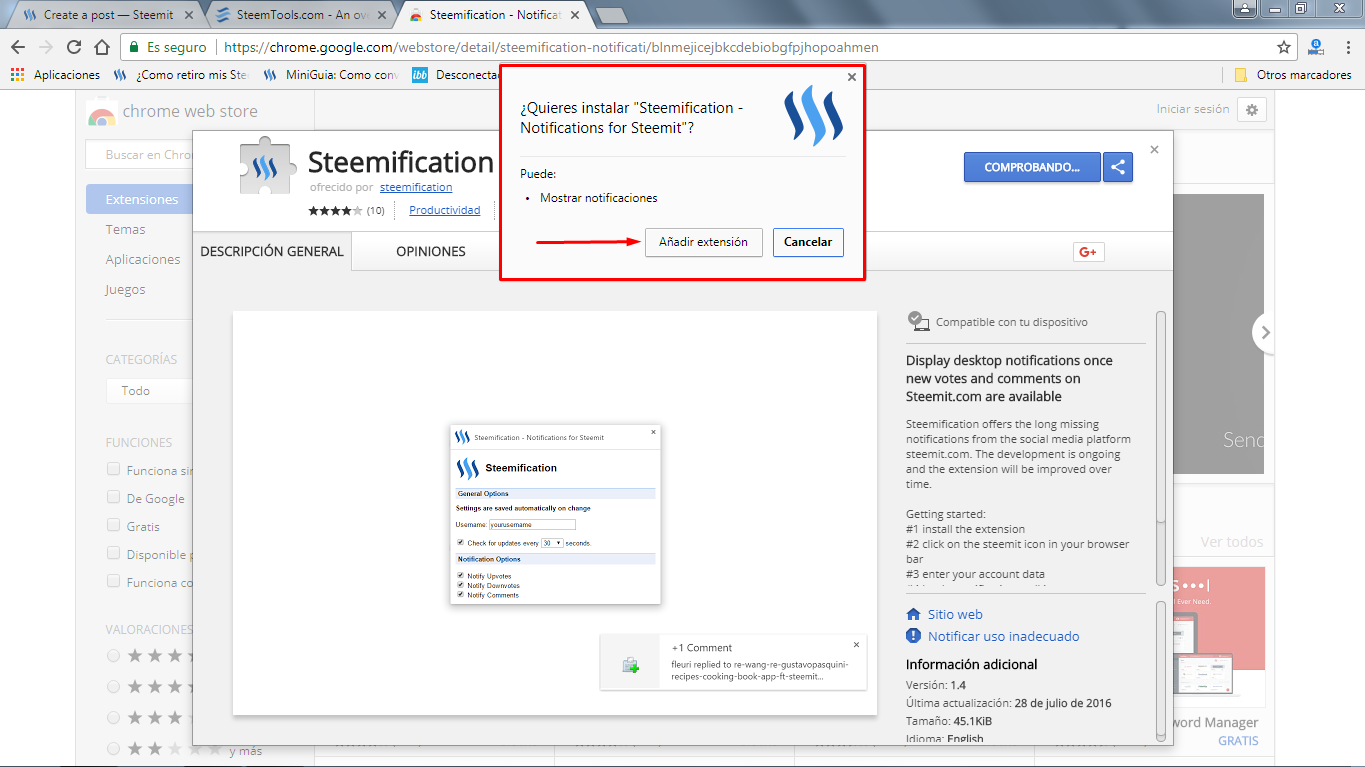1365x767 pixels.
Task: Click the 'Mostrar notificaciones' permission text
Action: coord(599,198)
